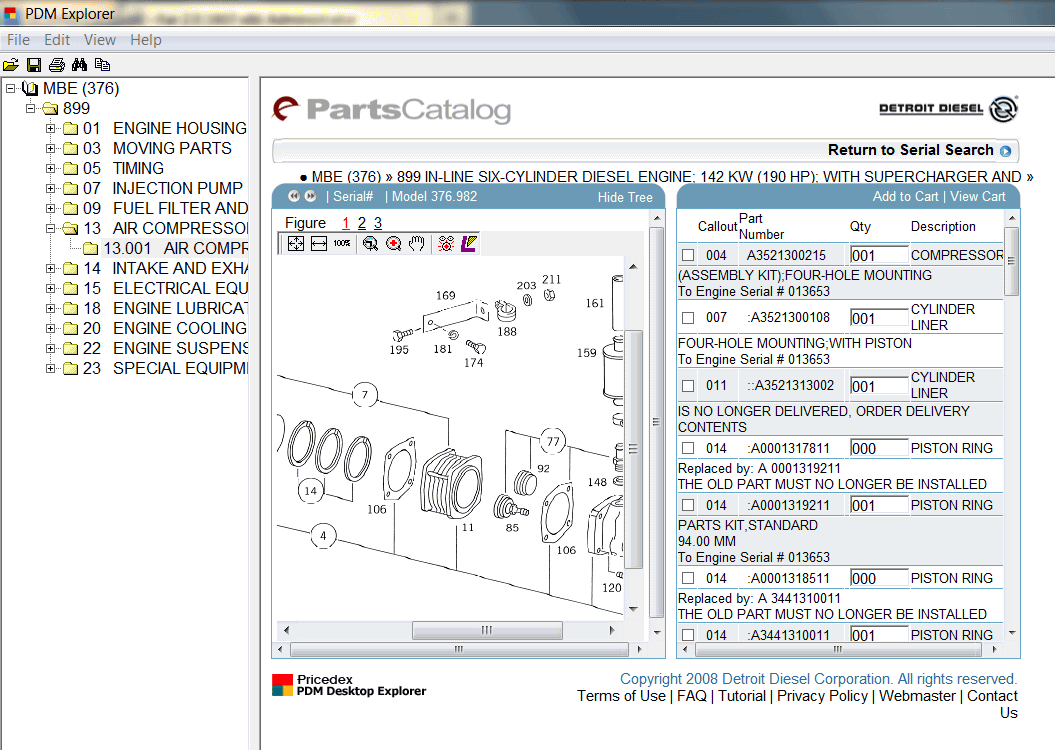Screen dimensions: 1055x750
Task: Click the quantity field for callout 004
Action: (878, 256)
